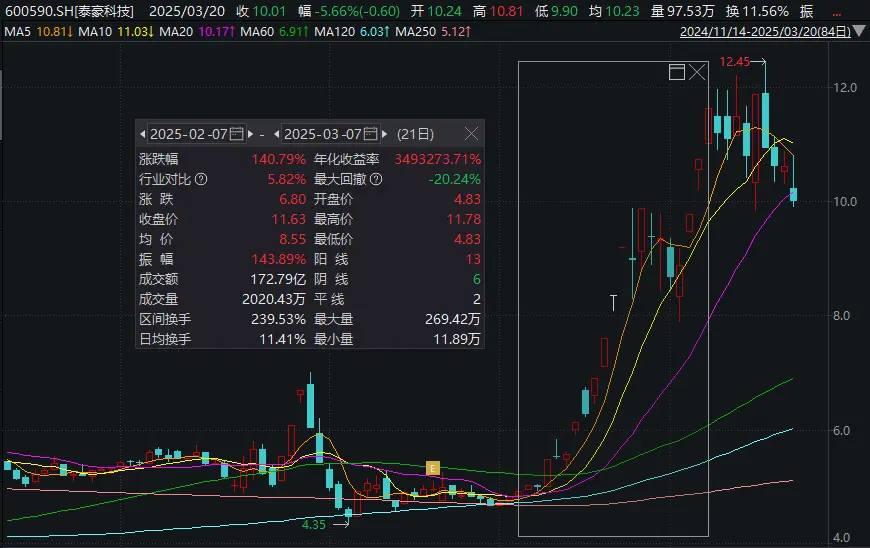Close the interval statistics panel
Viewport: 870px width, 548px height.
(472, 133)
